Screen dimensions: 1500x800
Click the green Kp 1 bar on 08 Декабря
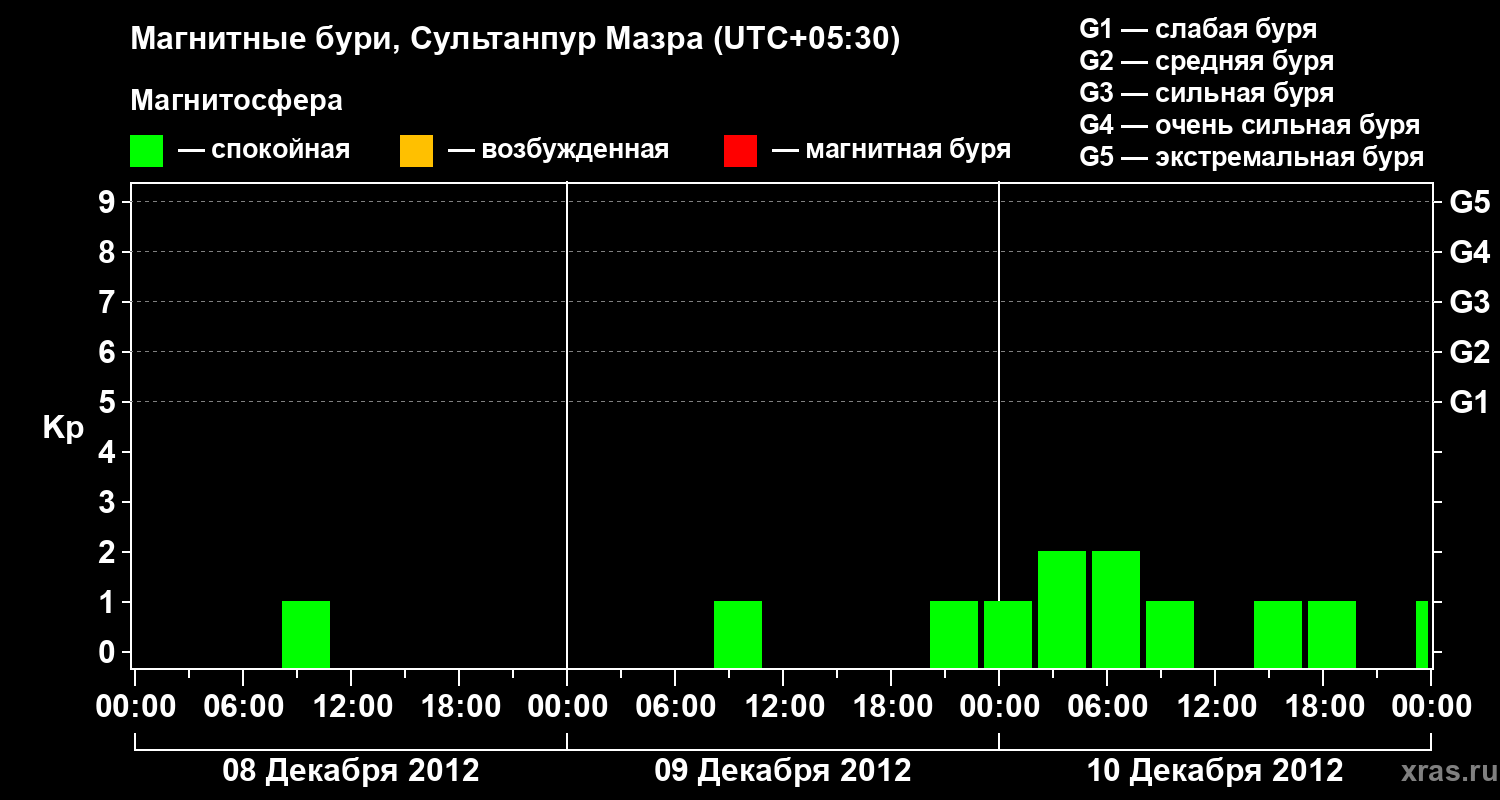click(x=306, y=634)
